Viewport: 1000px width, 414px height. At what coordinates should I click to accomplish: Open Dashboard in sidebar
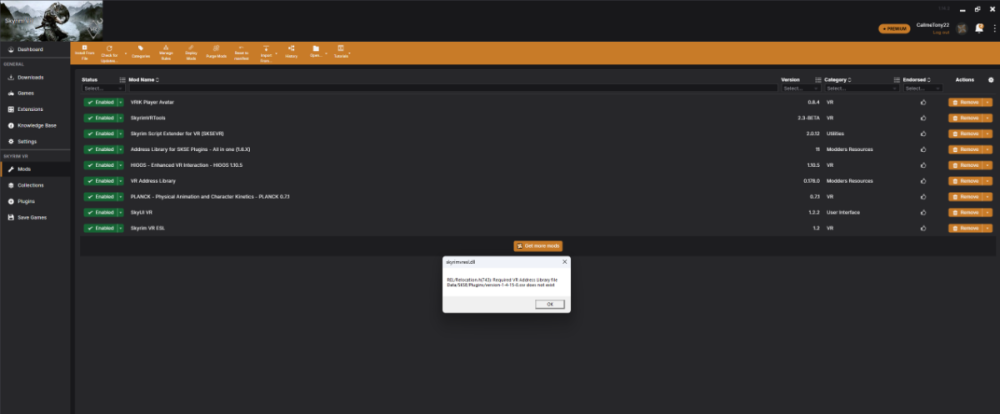pos(35,49)
